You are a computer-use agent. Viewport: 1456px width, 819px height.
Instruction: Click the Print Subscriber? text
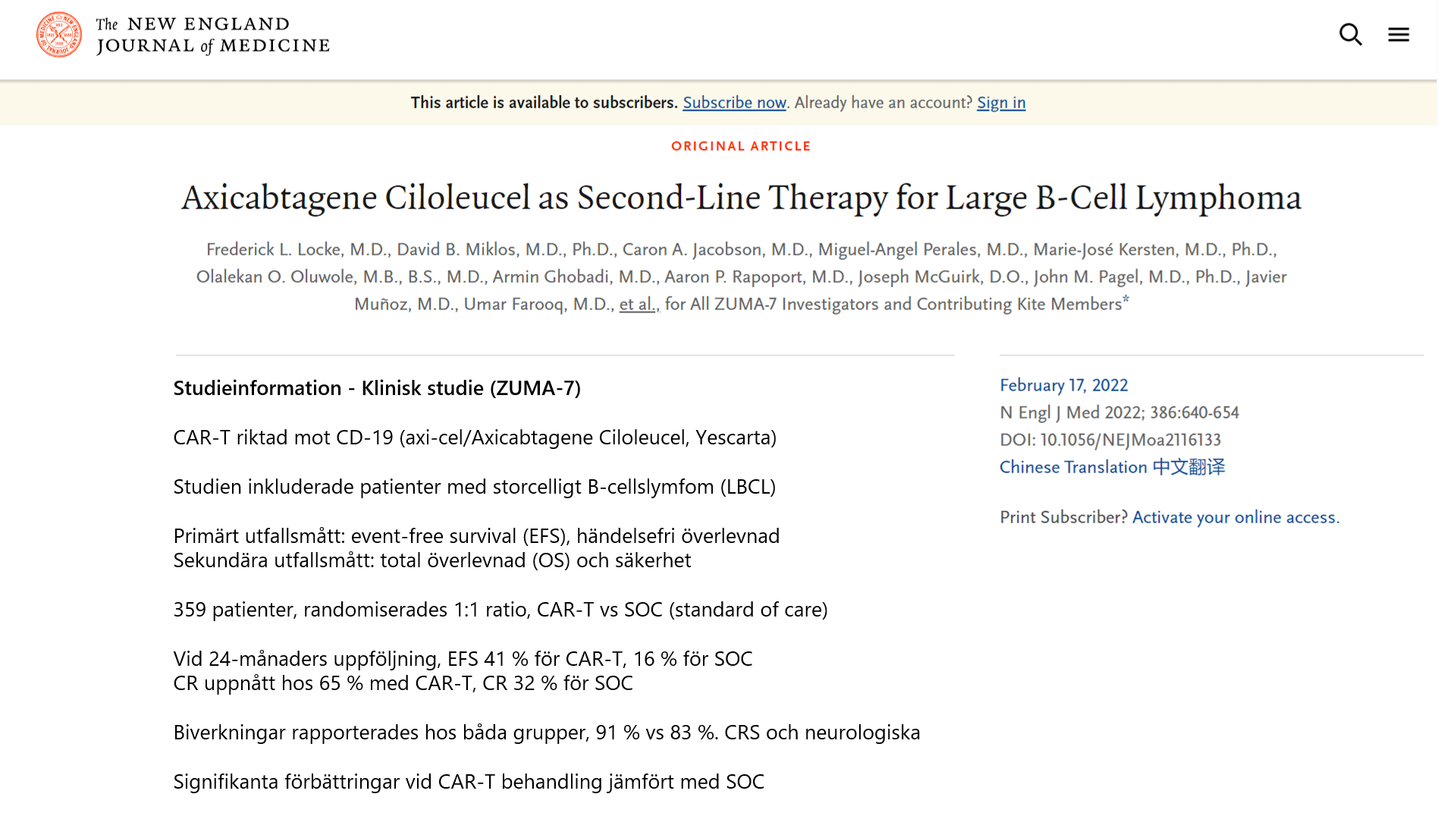point(1063,517)
